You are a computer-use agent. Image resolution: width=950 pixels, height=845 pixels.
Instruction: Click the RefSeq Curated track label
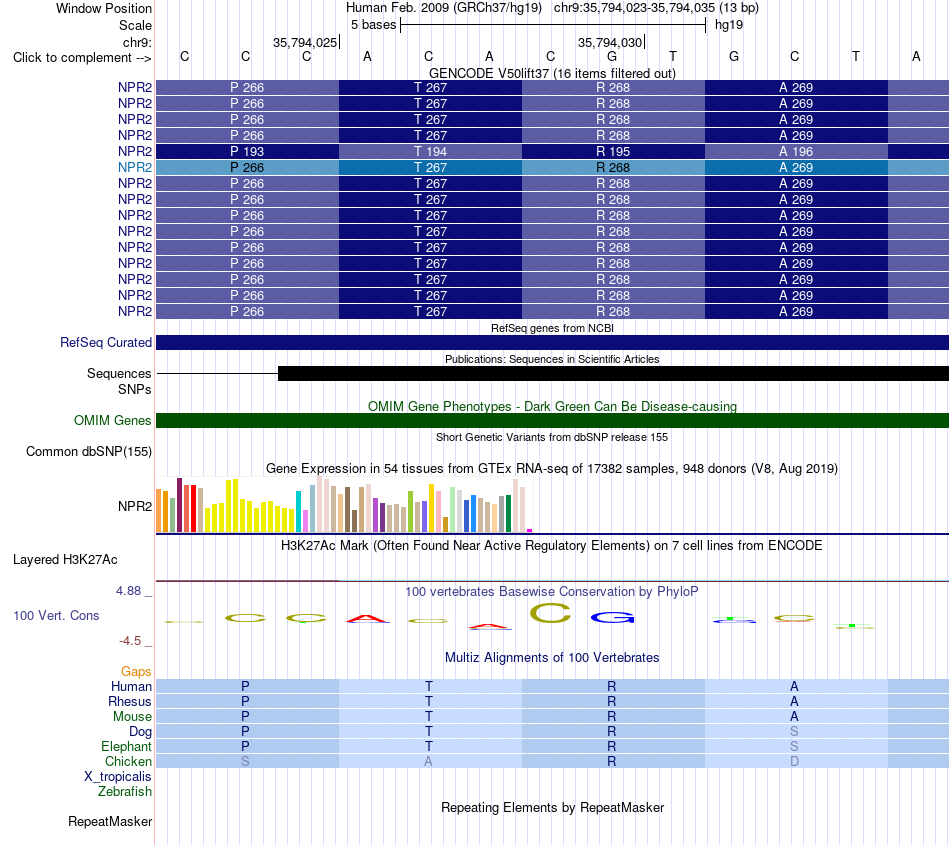click(x=106, y=342)
